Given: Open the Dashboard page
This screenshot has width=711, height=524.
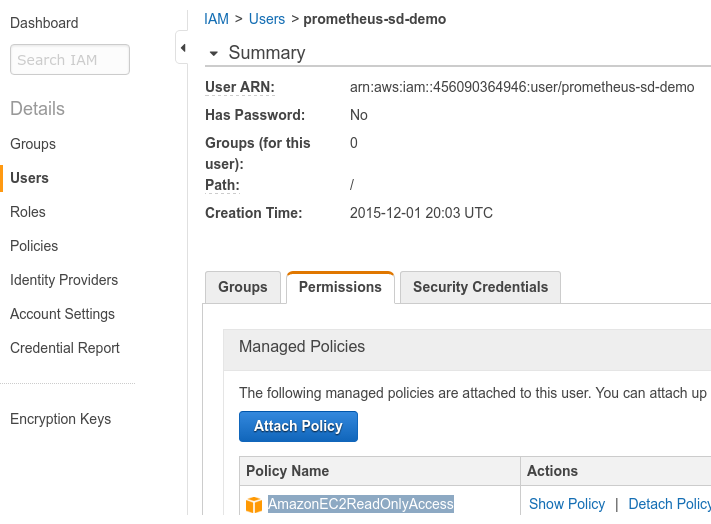Looking at the screenshot, I should 44,23.
